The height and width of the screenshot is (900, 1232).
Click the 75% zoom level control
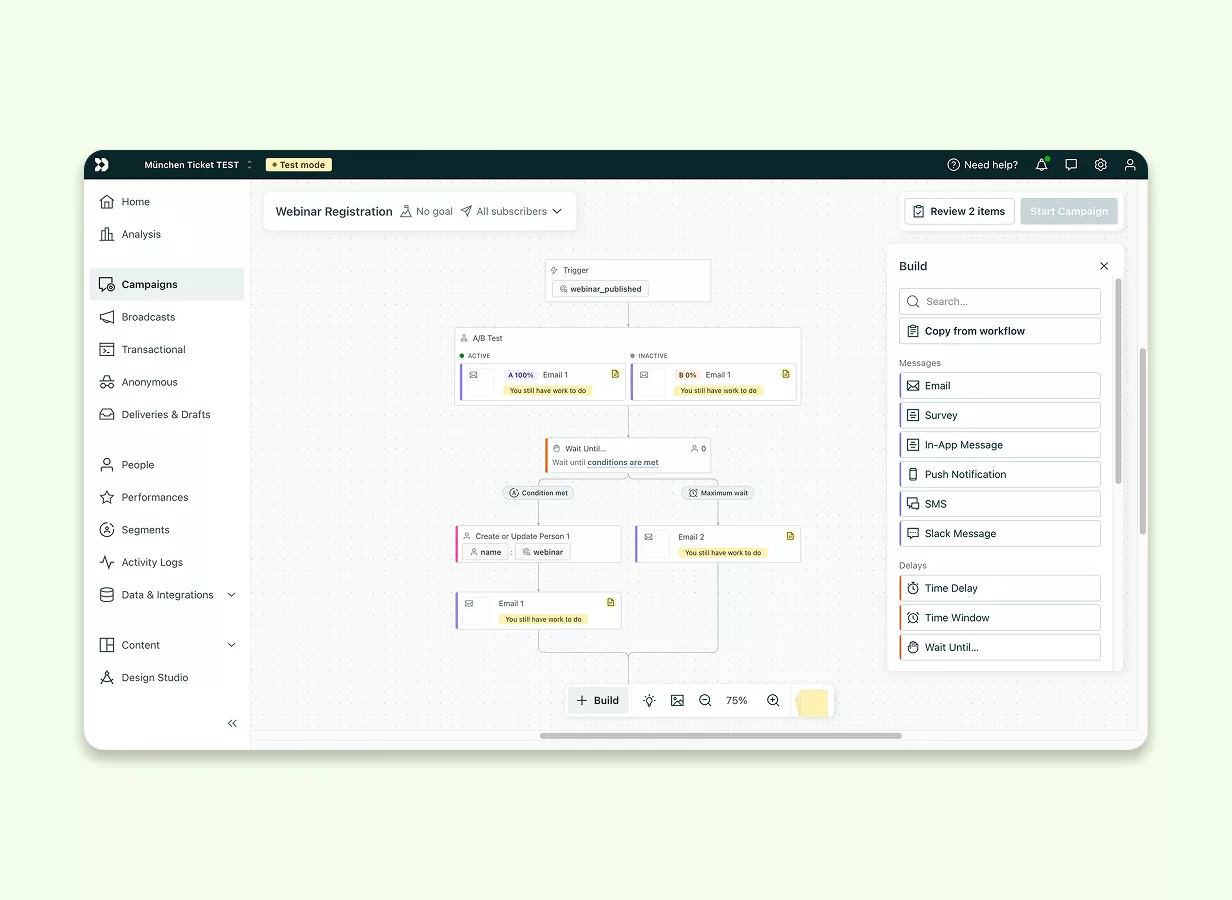pyautogui.click(x=737, y=700)
